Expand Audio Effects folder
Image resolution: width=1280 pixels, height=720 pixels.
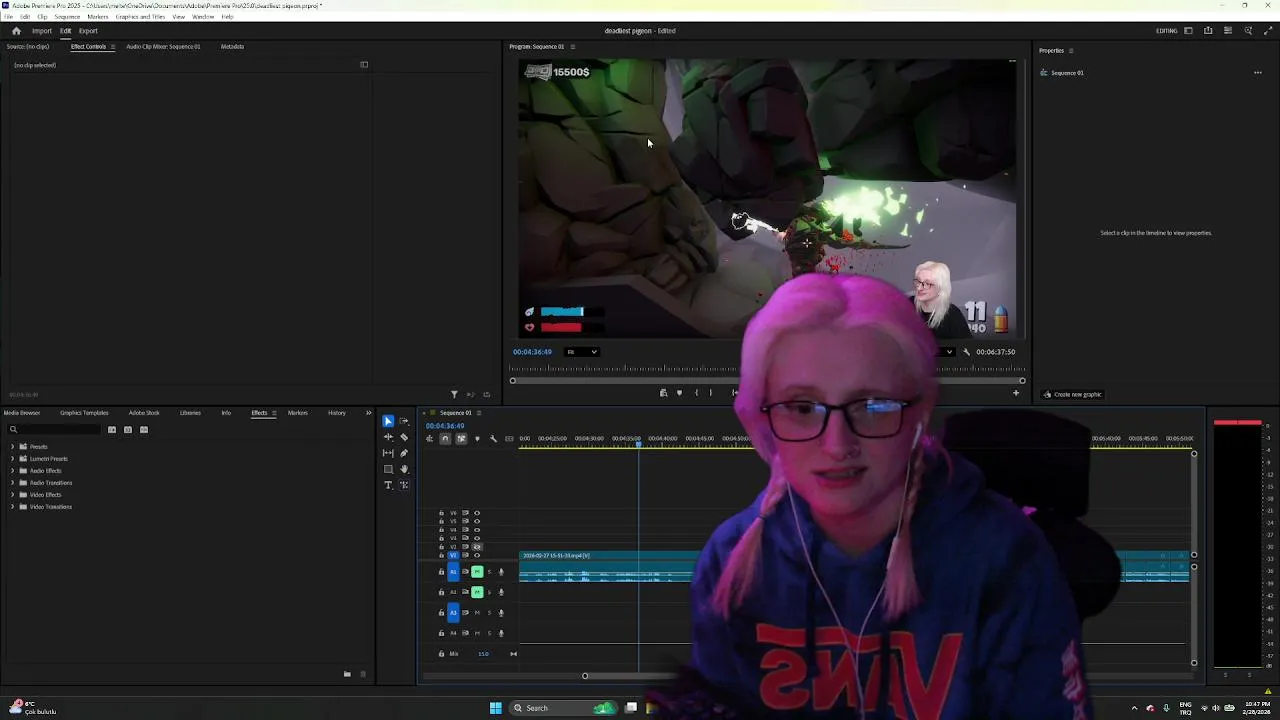click(x=12, y=471)
